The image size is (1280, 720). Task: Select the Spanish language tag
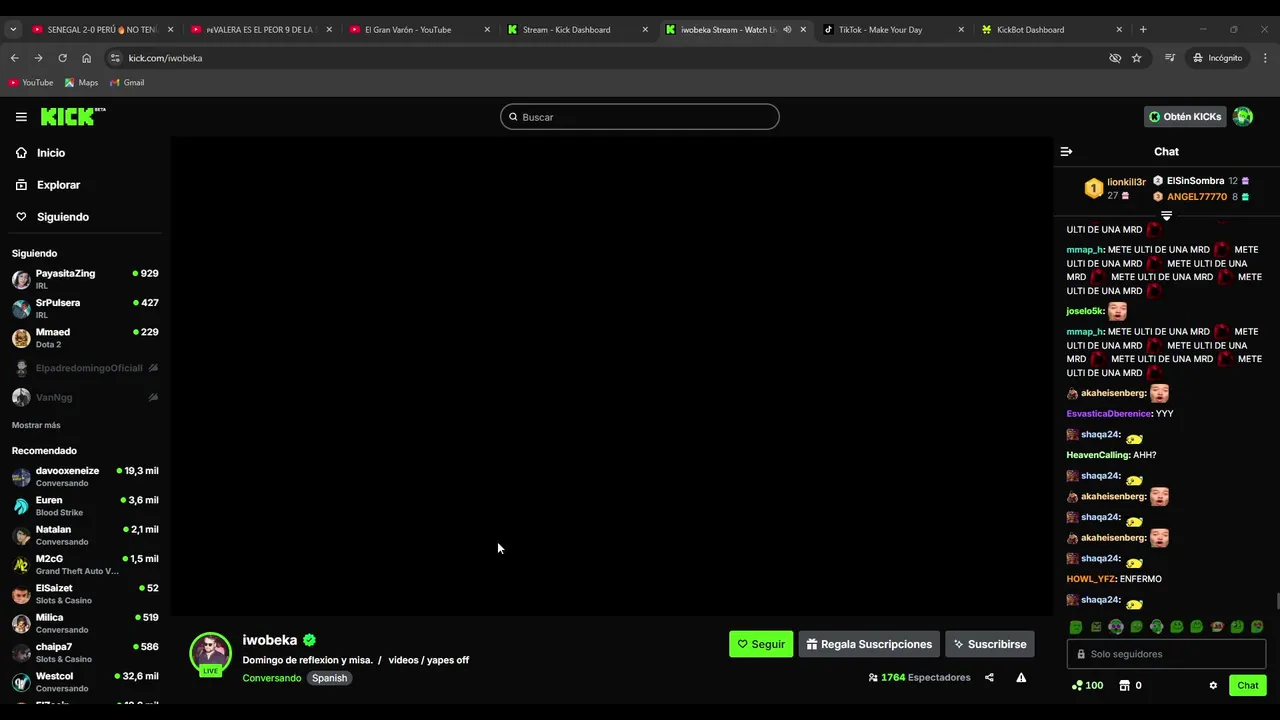[x=329, y=678]
